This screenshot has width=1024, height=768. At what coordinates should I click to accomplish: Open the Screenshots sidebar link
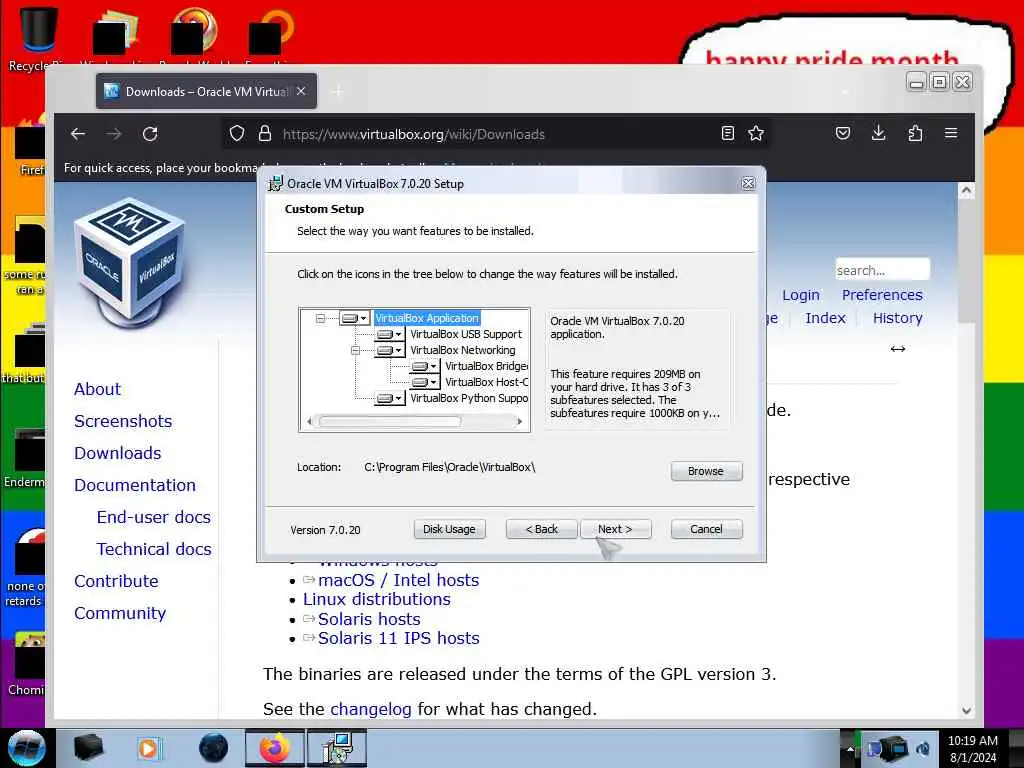point(123,421)
